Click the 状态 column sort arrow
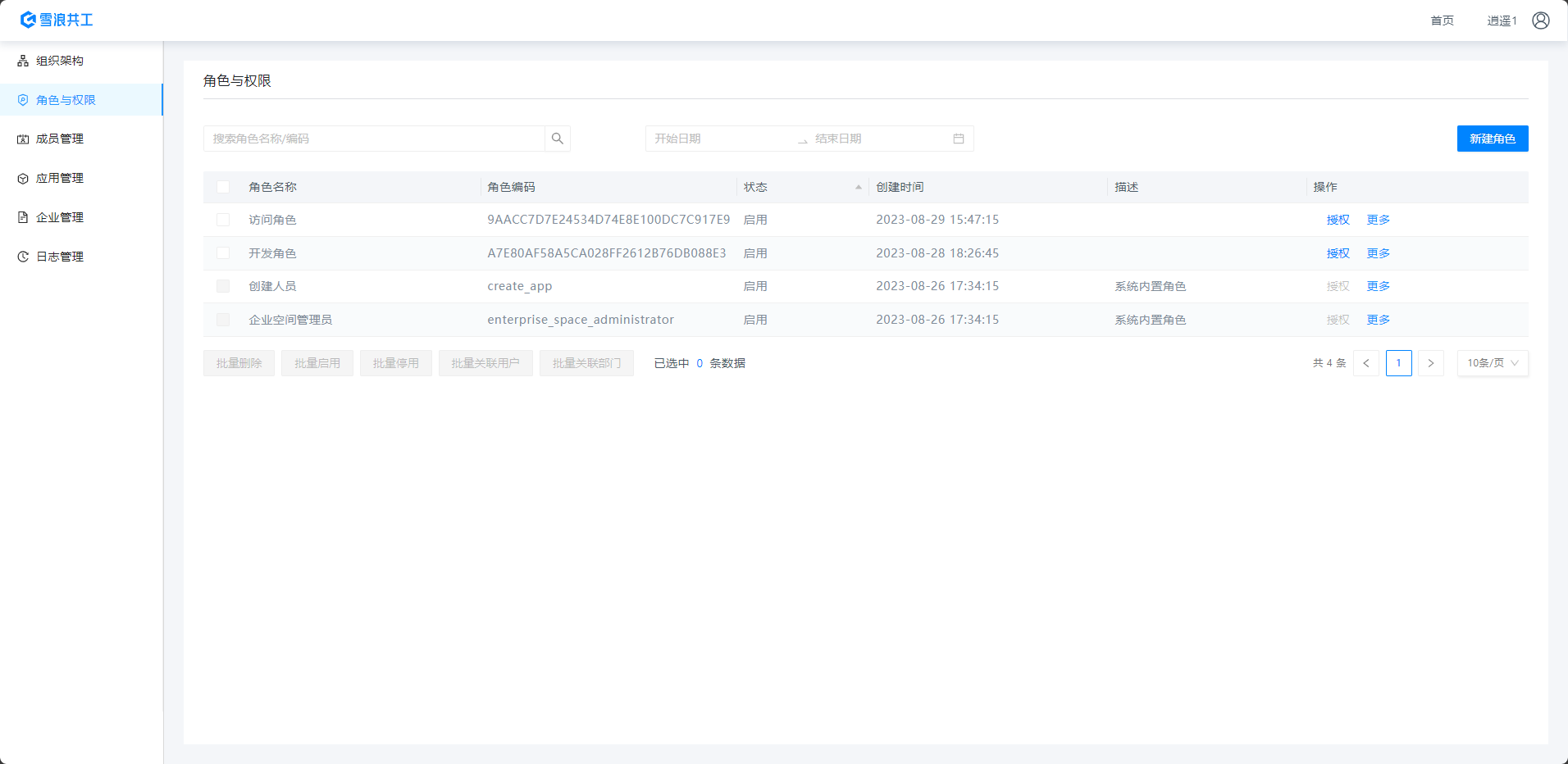The height and width of the screenshot is (764, 1568). click(858, 187)
